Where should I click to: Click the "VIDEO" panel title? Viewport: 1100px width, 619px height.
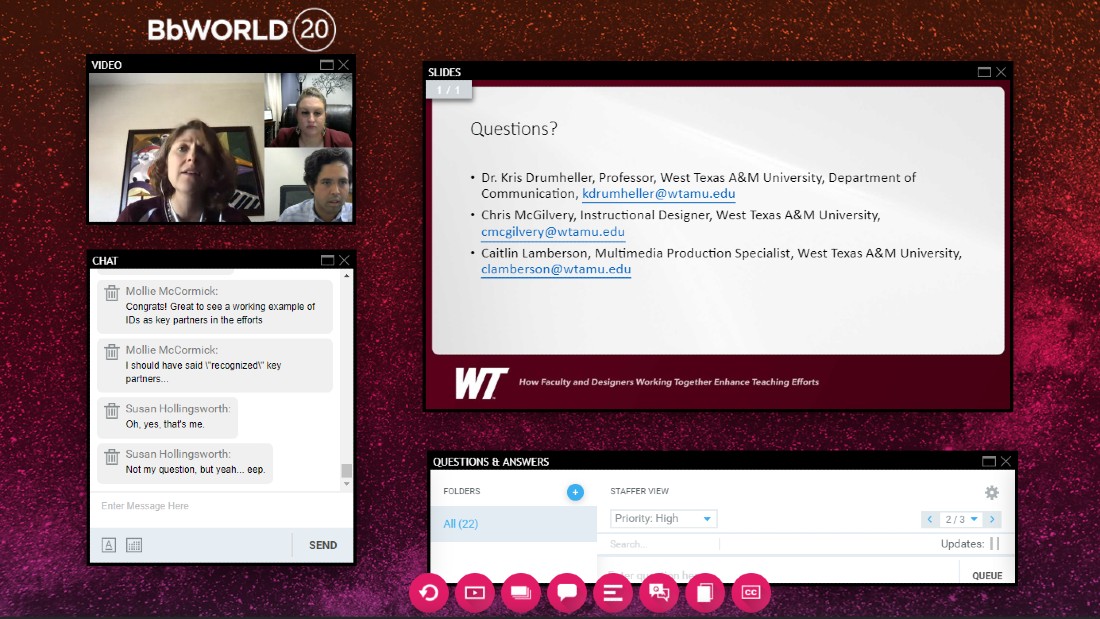tap(107, 65)
